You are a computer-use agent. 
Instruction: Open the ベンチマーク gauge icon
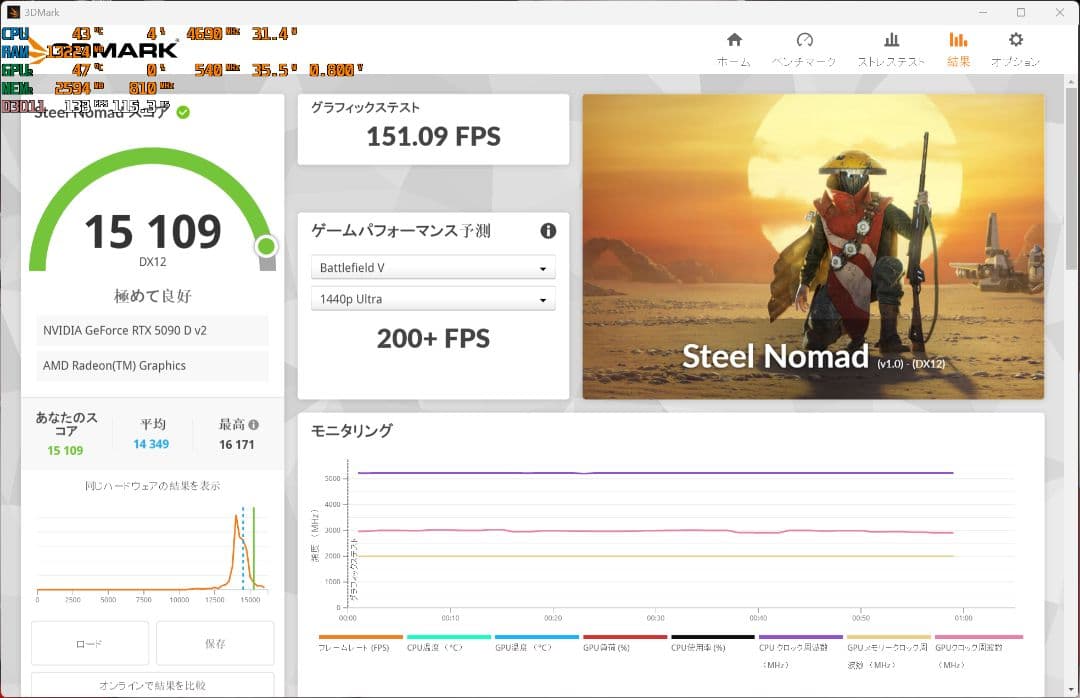[804, 40]
